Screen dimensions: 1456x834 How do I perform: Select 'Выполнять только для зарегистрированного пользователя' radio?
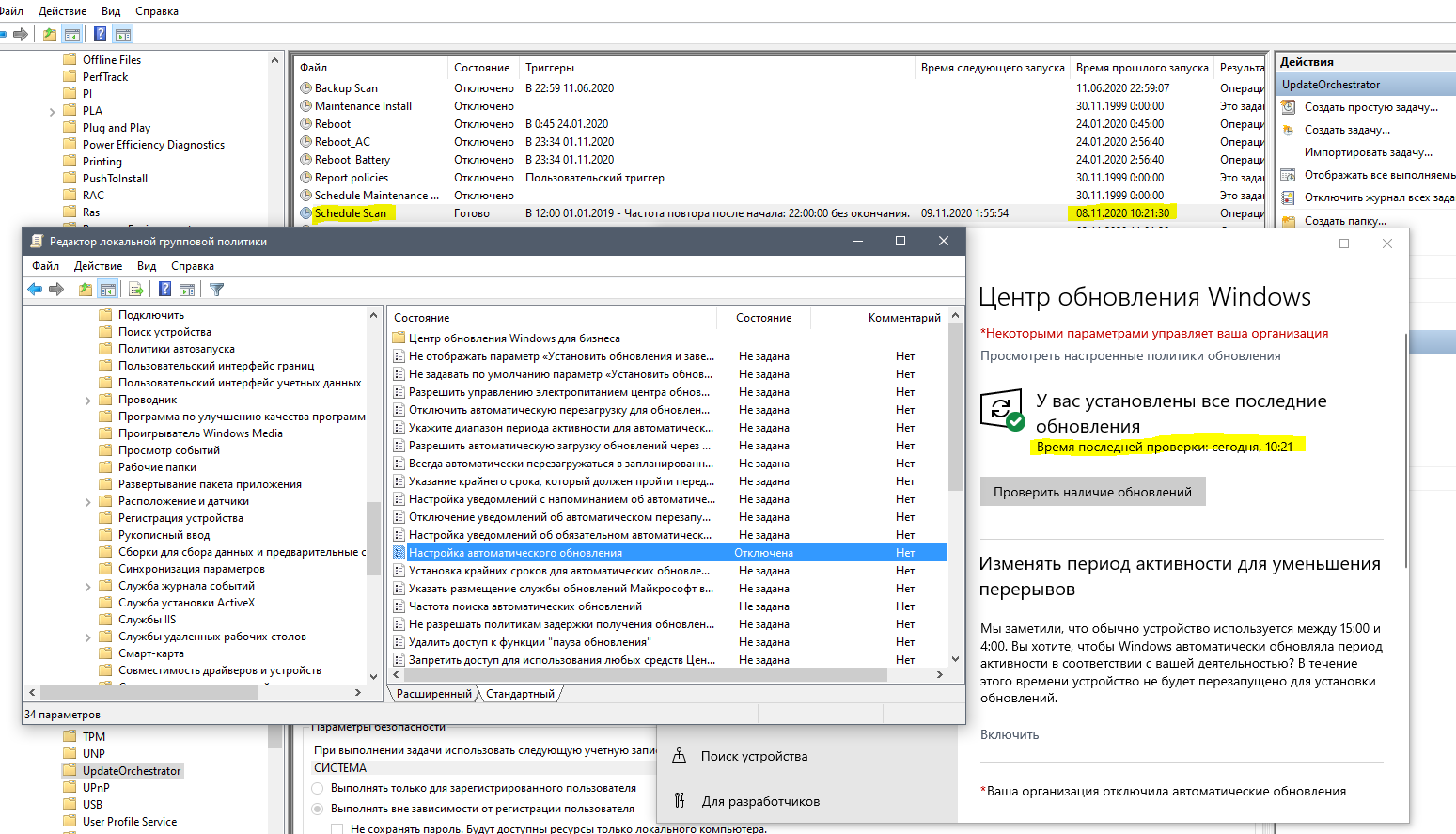[318, 788]
